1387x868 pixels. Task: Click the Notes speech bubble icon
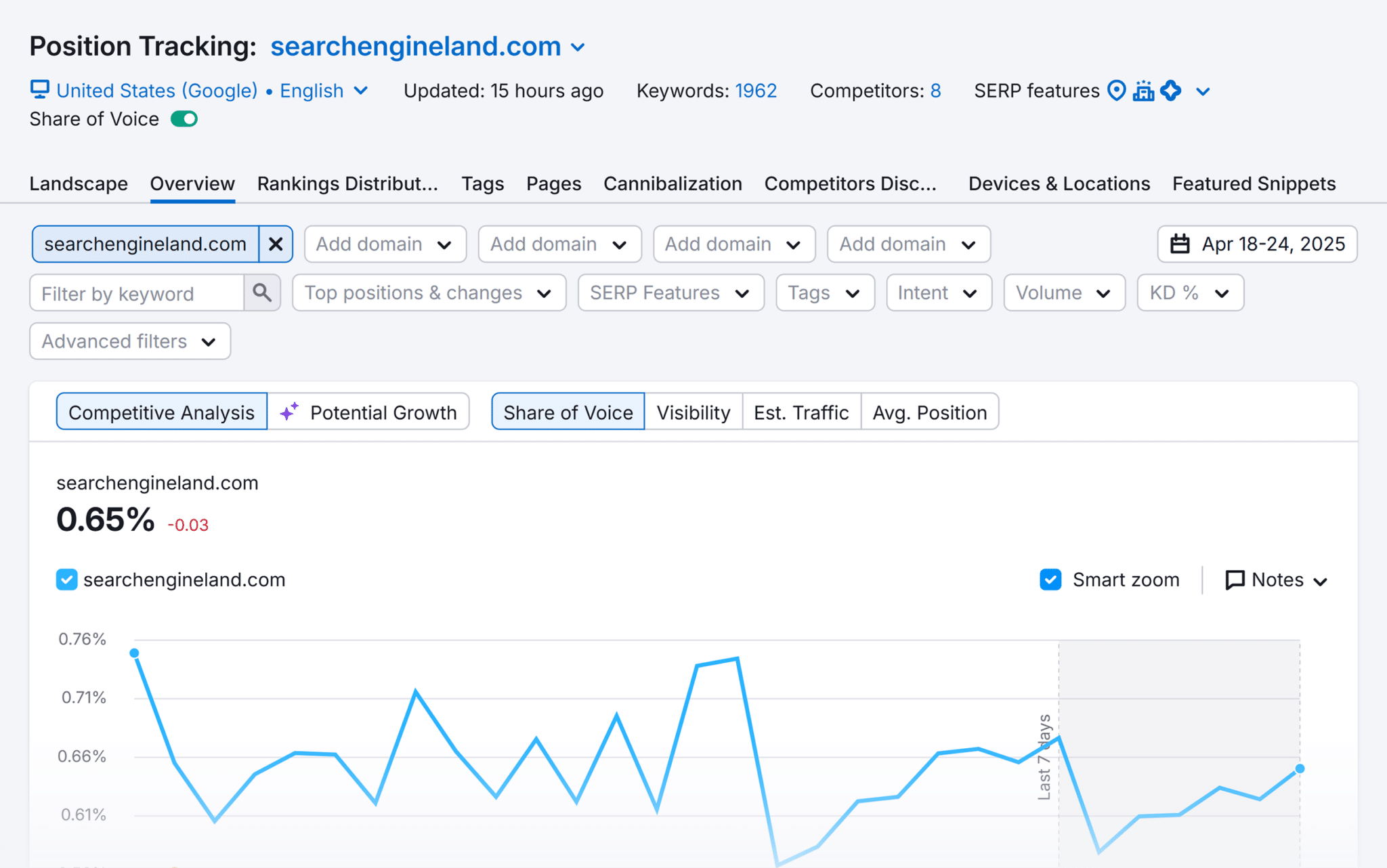[1235, 580]
